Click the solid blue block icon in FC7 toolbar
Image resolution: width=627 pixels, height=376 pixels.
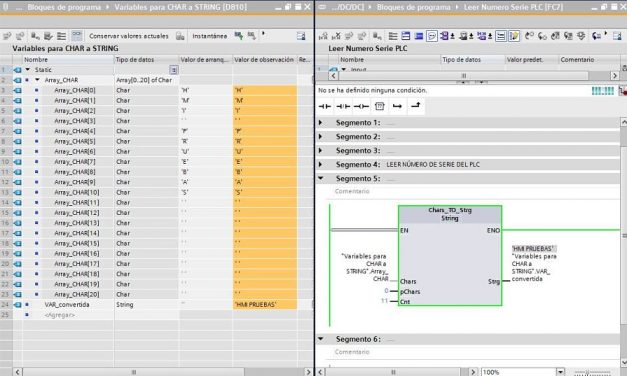click(x=419, y=36)
